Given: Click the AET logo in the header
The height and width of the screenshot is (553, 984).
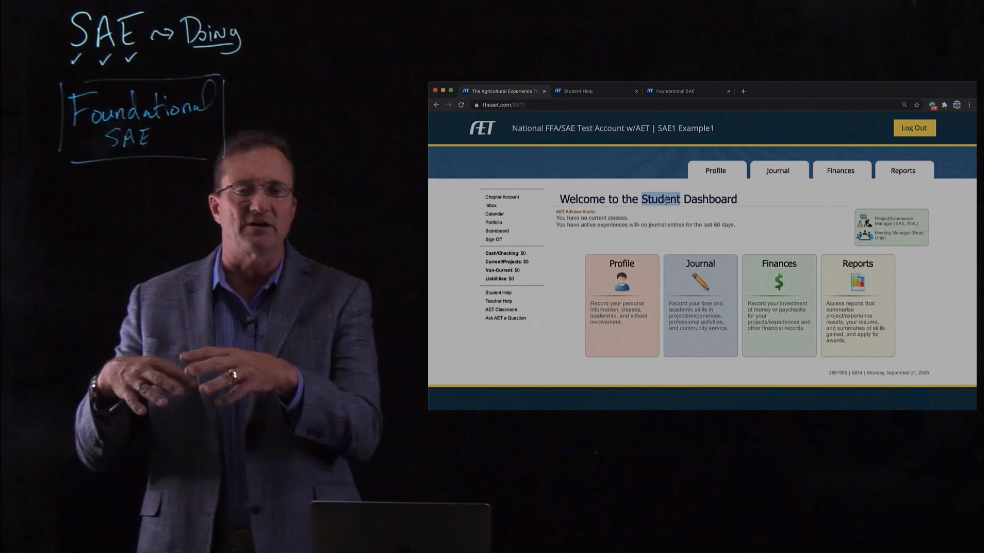Looking at the screenshot, I should point(482,128).
